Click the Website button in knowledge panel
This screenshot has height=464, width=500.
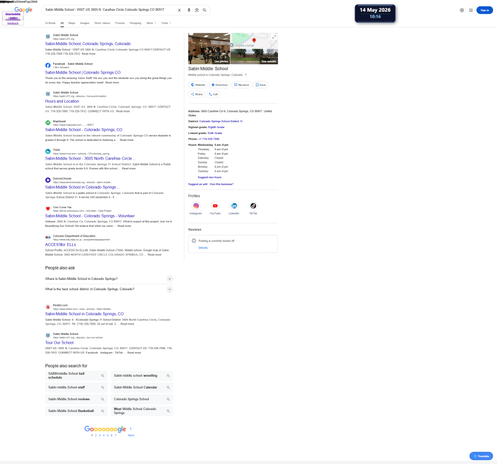198,85
